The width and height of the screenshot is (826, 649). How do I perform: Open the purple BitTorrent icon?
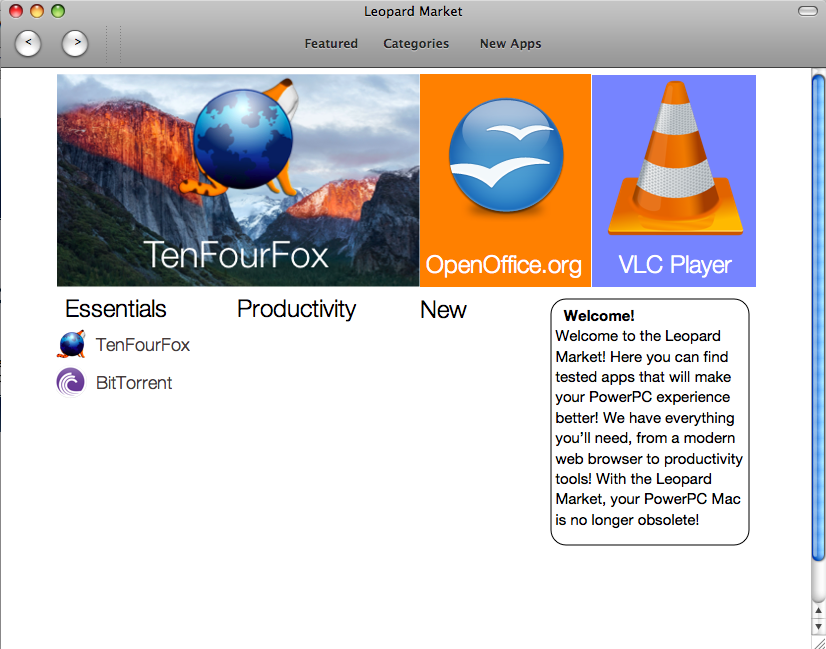[x=71, y=382]
